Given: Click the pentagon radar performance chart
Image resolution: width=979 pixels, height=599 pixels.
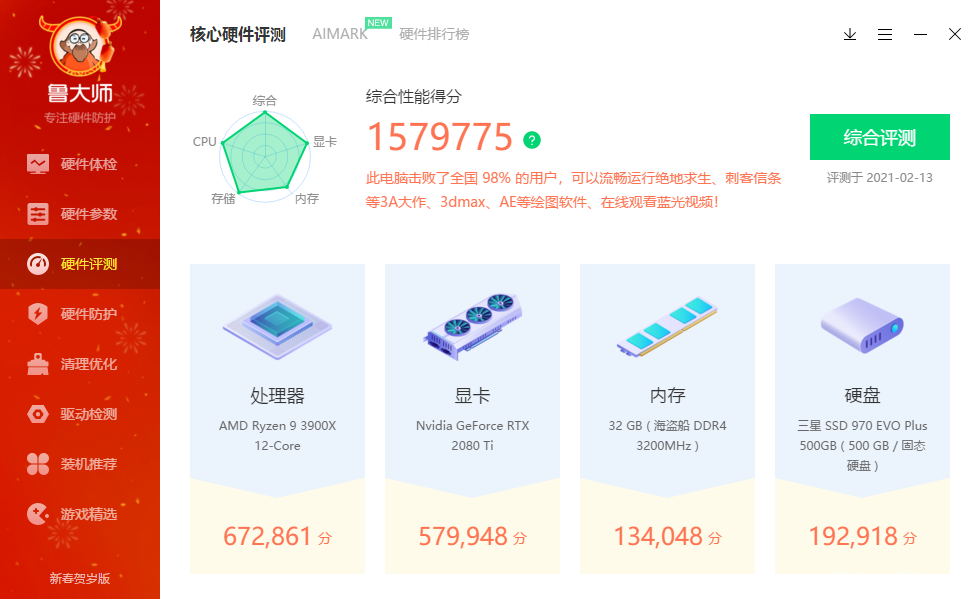Looking at the screenshot, I should (265, 156).
